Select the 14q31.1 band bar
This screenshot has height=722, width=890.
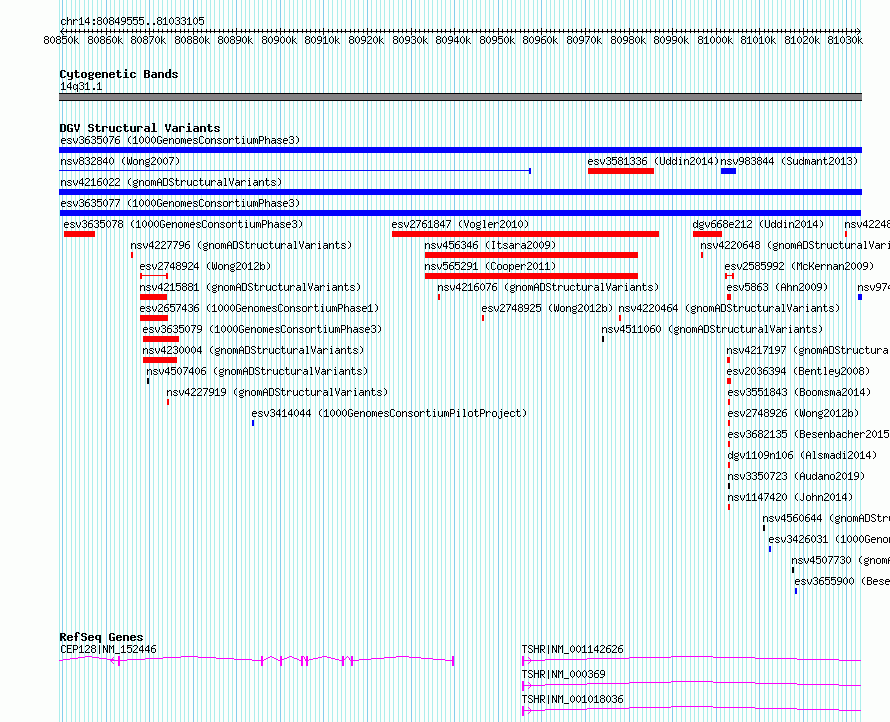(460, 97)
